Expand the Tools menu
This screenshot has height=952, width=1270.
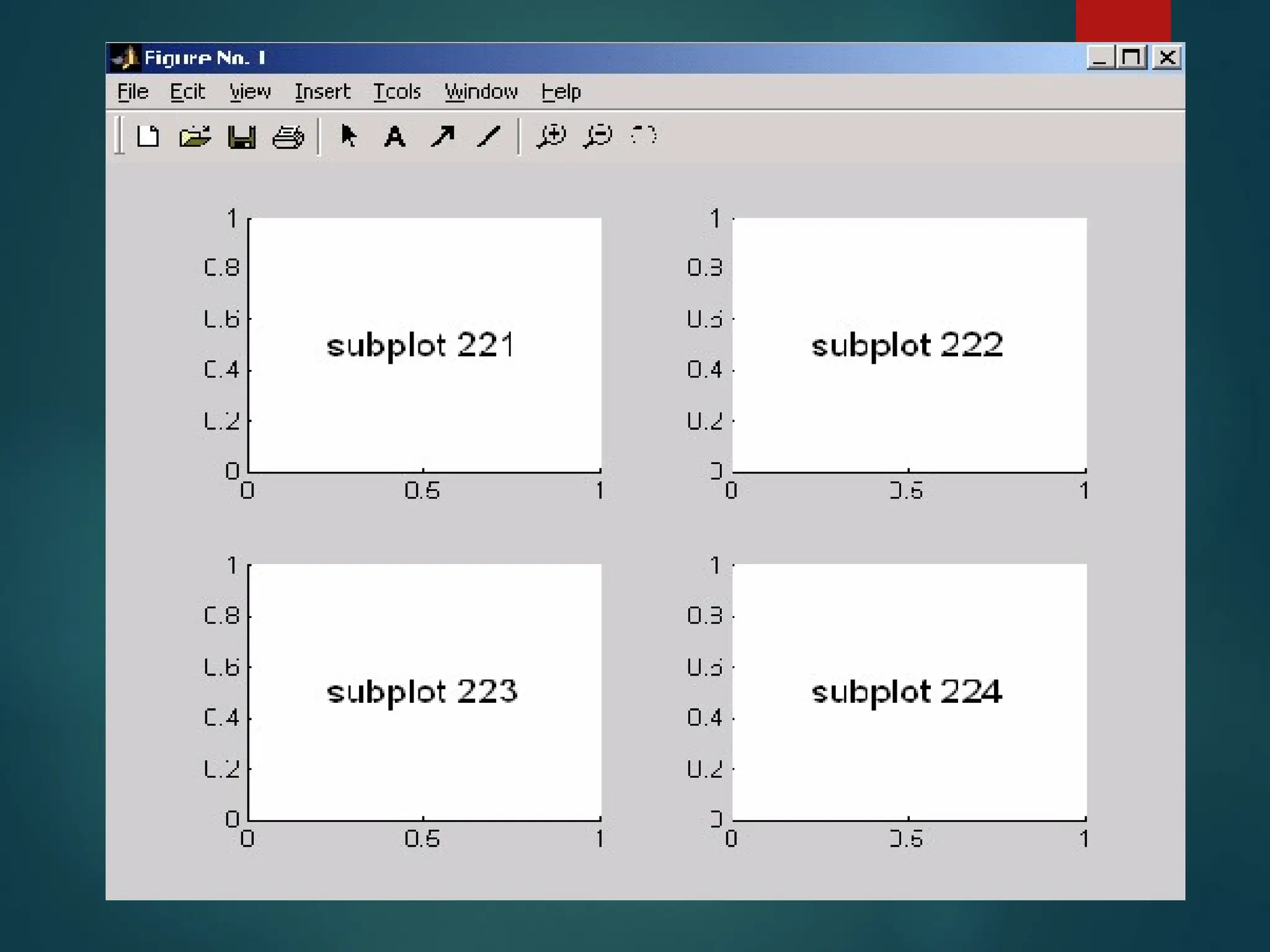[397, 92]
